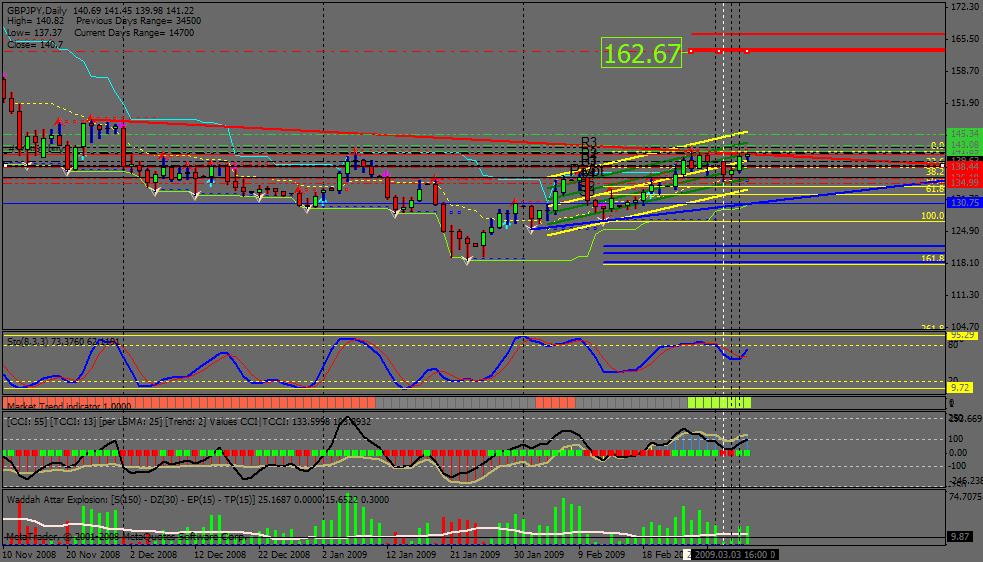Screen dimensions: 983x562
Task: Click the red 138.44 price level tag
Action: click(x=965, y=166)
